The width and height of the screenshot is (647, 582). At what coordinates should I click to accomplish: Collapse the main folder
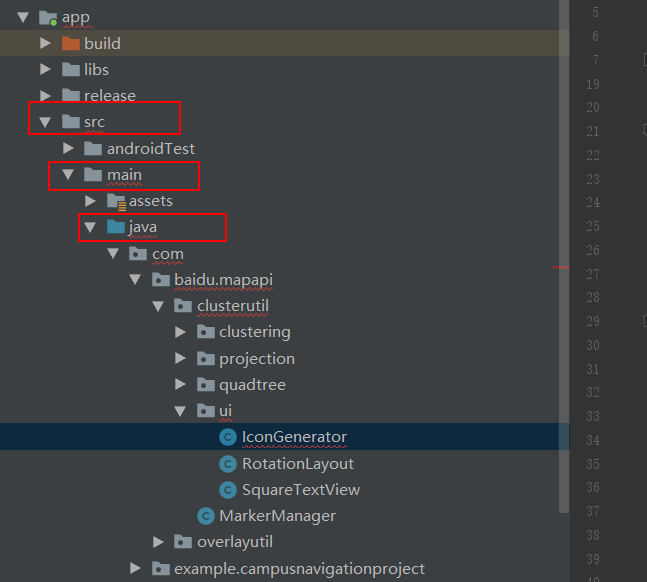click(x=68, y=174)
